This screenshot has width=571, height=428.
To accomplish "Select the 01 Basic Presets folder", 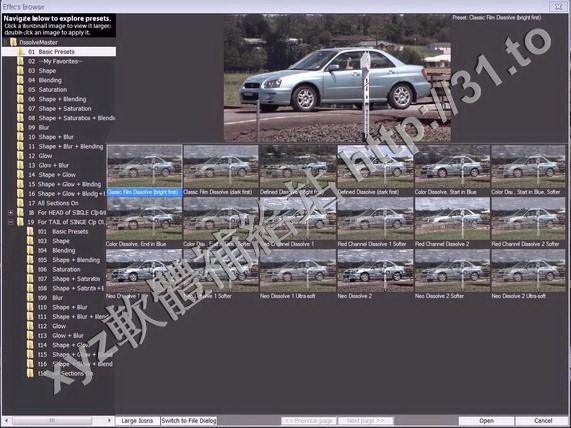I will coord(58,52).
